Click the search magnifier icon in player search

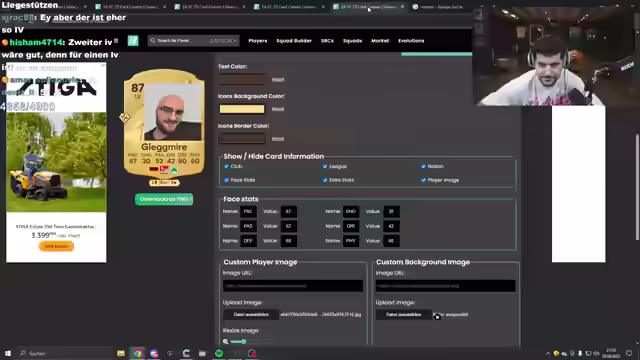point(153,41)
